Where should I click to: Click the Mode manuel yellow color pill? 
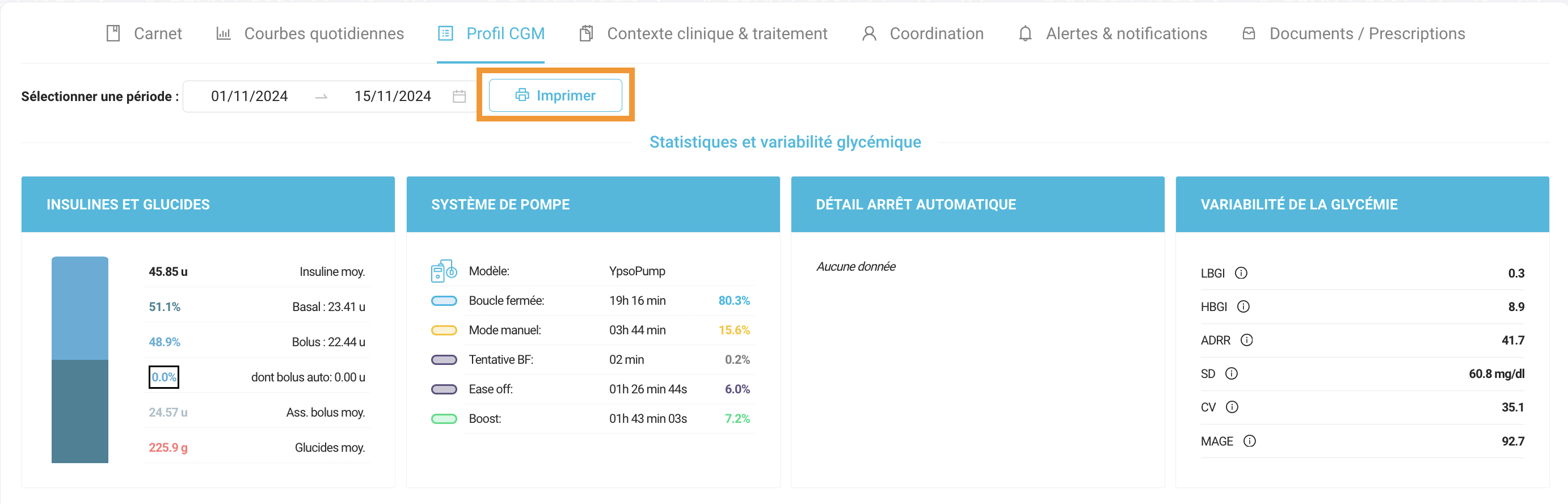(x=444, y=330)
